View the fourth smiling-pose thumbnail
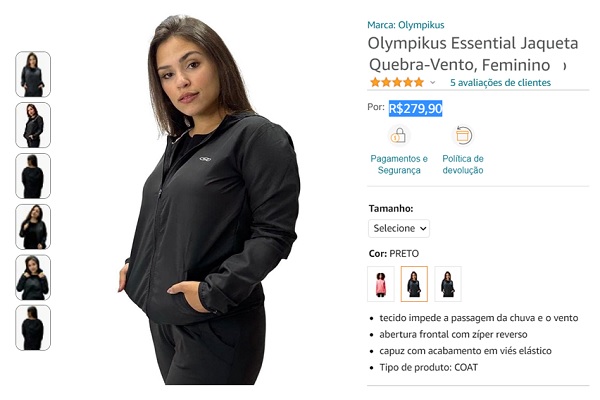This screenshot has width=600, height=400. 33,227
